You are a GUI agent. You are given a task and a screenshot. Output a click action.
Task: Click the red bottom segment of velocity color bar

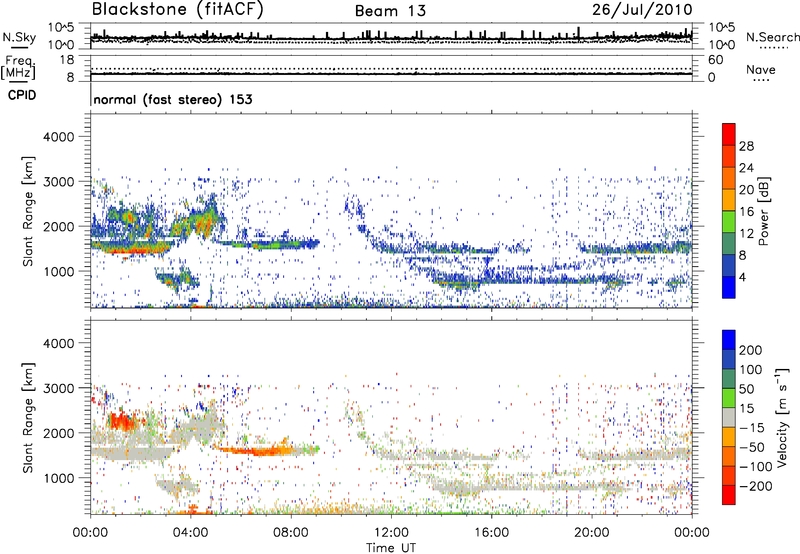[x=729, y=495]
